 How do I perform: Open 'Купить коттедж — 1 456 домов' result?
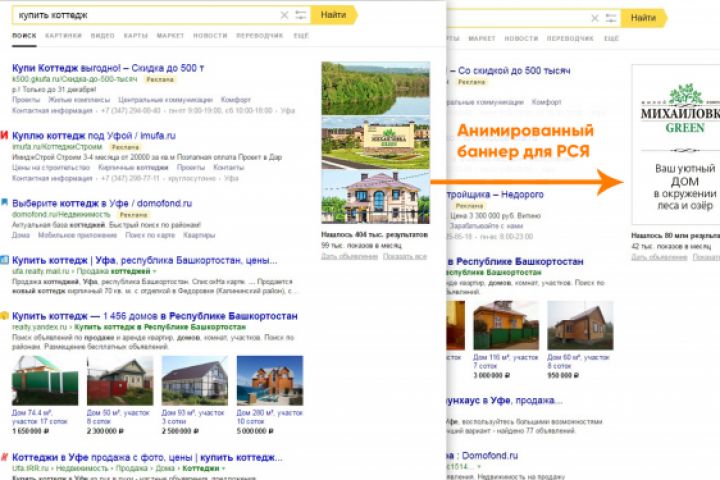155,316
